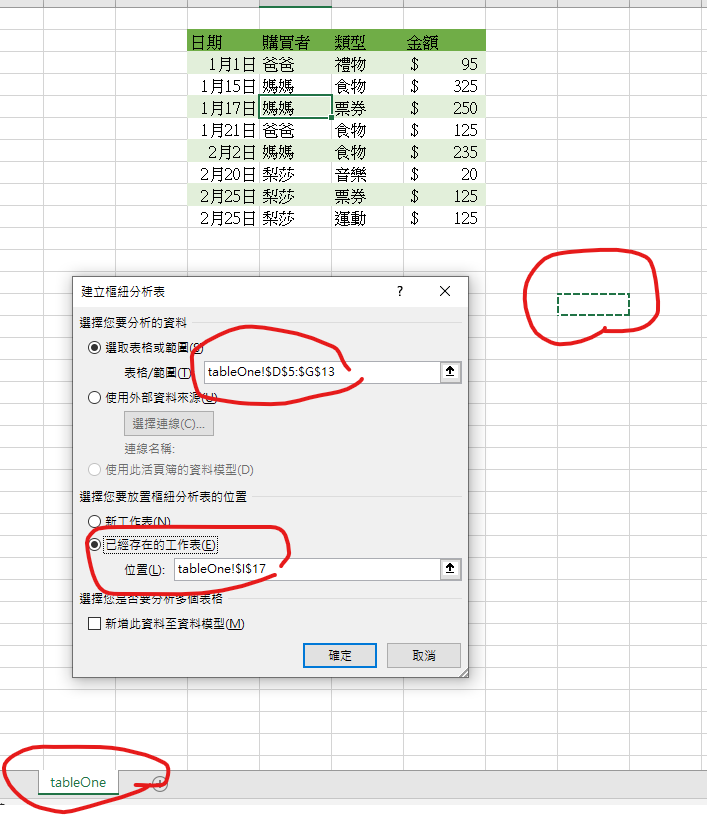Image resolution: width=707 pixels, height=815 pixels.
Task: Click the 表格/範圍 input field
Action: [x=320, y=372]
